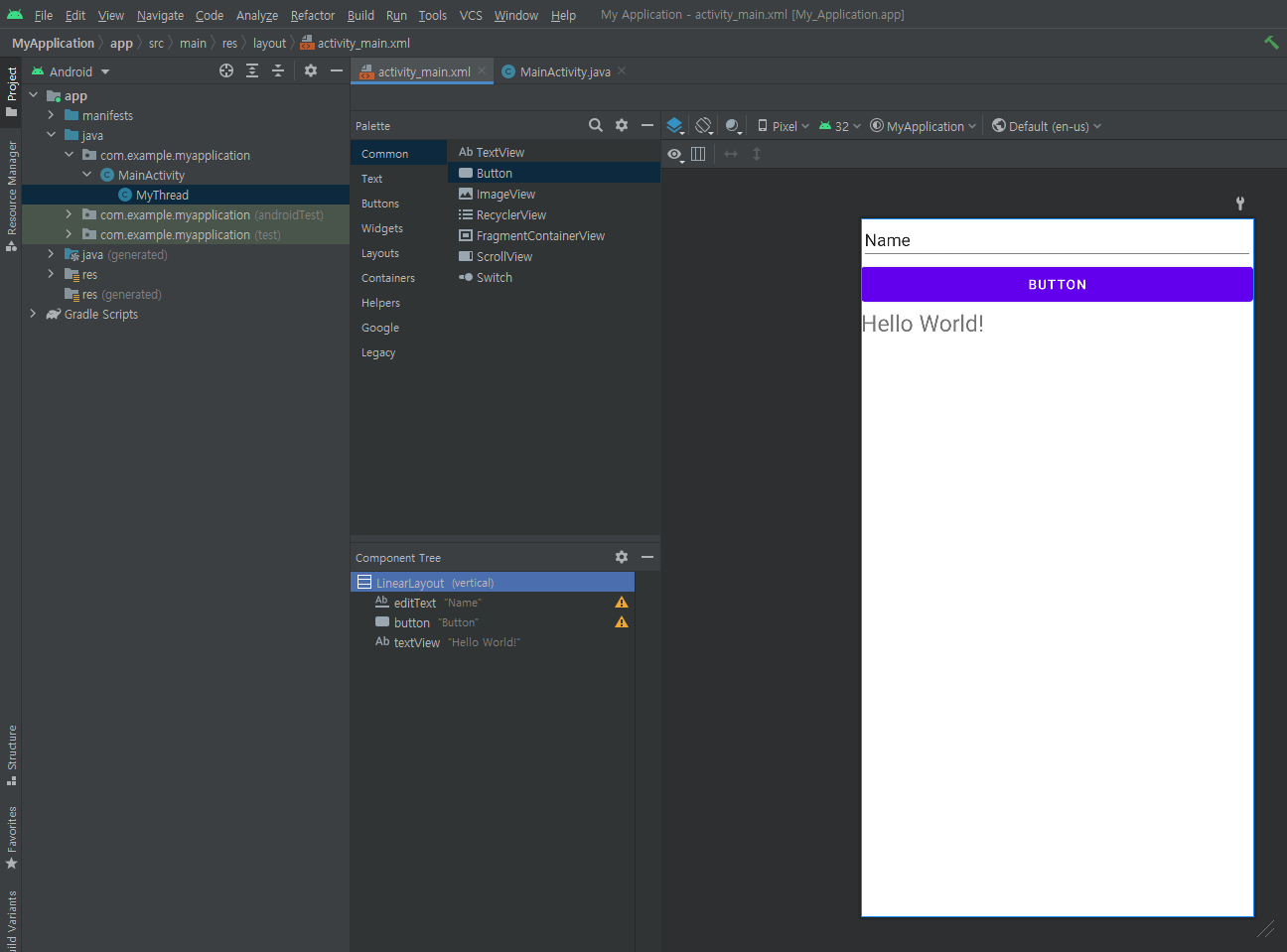Collapse the MainActivity node

point(87,175)
